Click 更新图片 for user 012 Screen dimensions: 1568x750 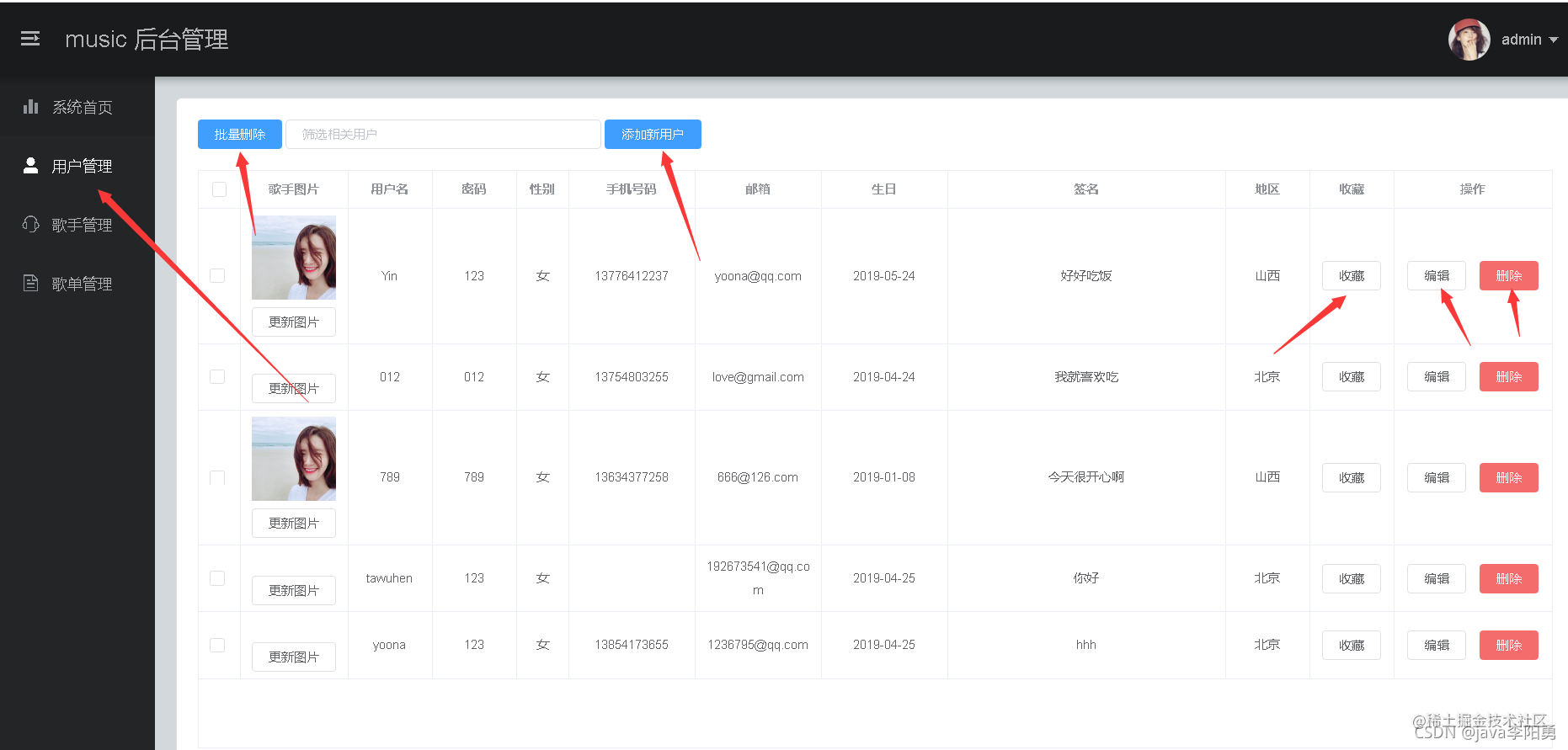(x=294, y=389)
